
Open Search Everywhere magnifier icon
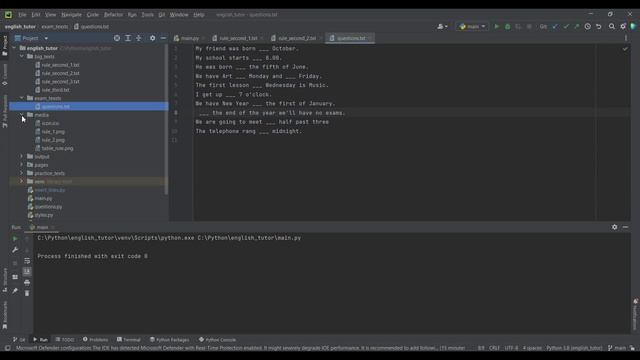(x=612, y=27)
